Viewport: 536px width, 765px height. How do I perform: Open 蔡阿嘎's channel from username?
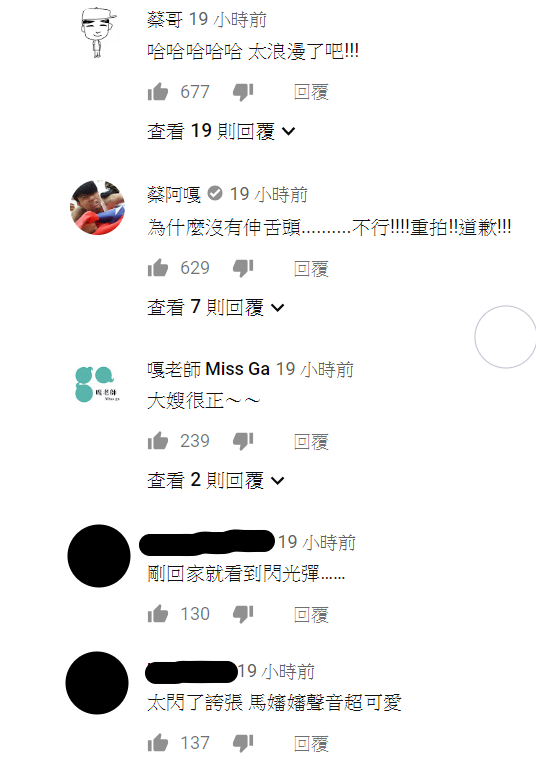point(174,194)
